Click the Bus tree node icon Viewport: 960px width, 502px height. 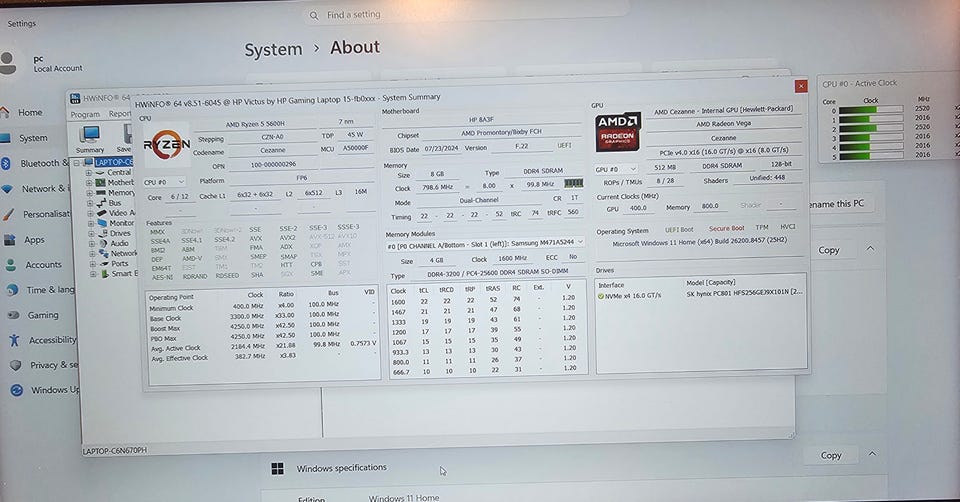[x=101, y=203]
